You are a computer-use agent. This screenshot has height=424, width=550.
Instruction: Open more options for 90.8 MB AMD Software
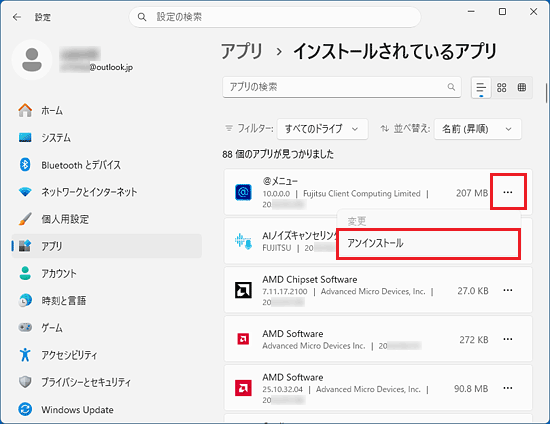[508, 388]
